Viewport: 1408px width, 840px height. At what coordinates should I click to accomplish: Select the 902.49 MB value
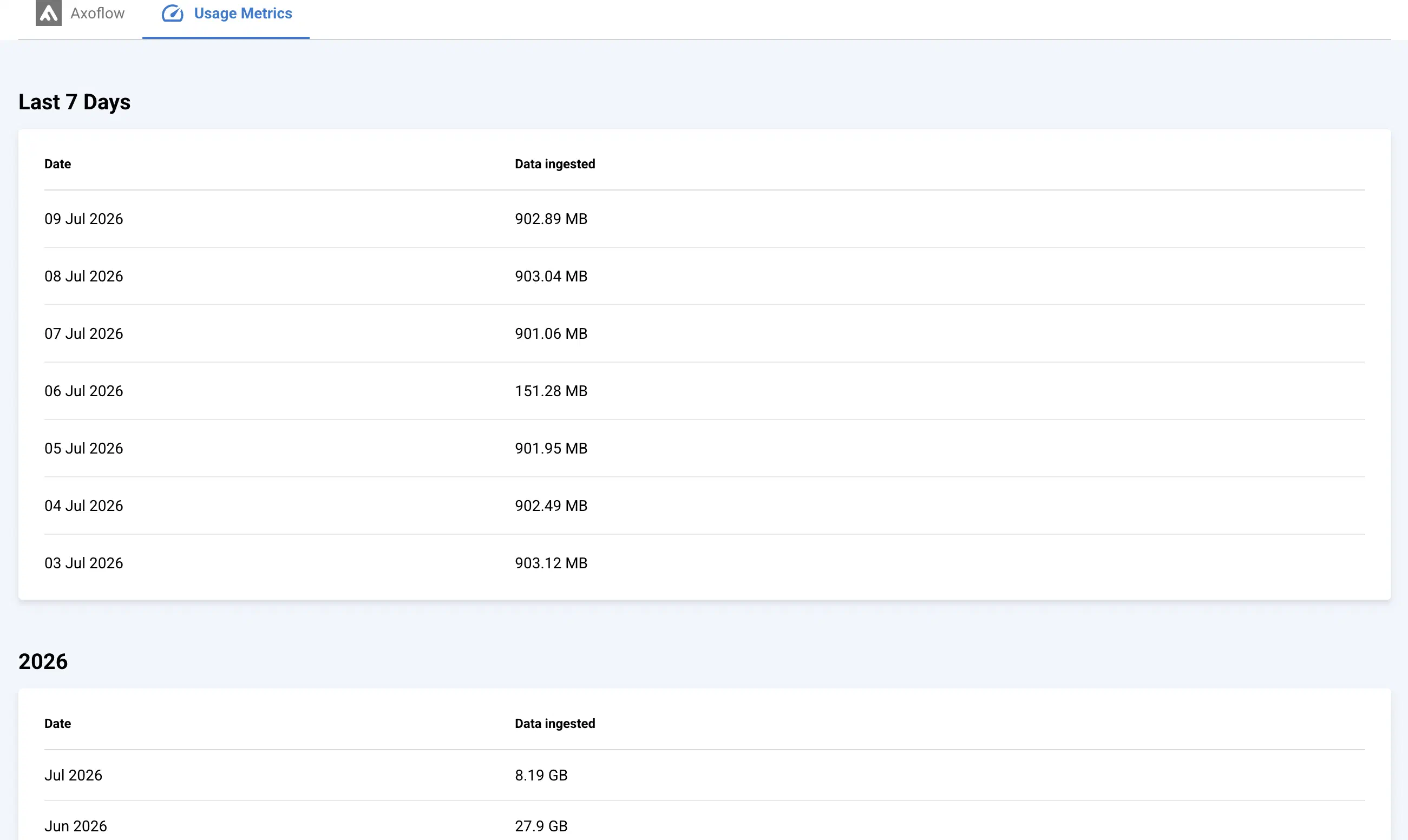(552, 506)
